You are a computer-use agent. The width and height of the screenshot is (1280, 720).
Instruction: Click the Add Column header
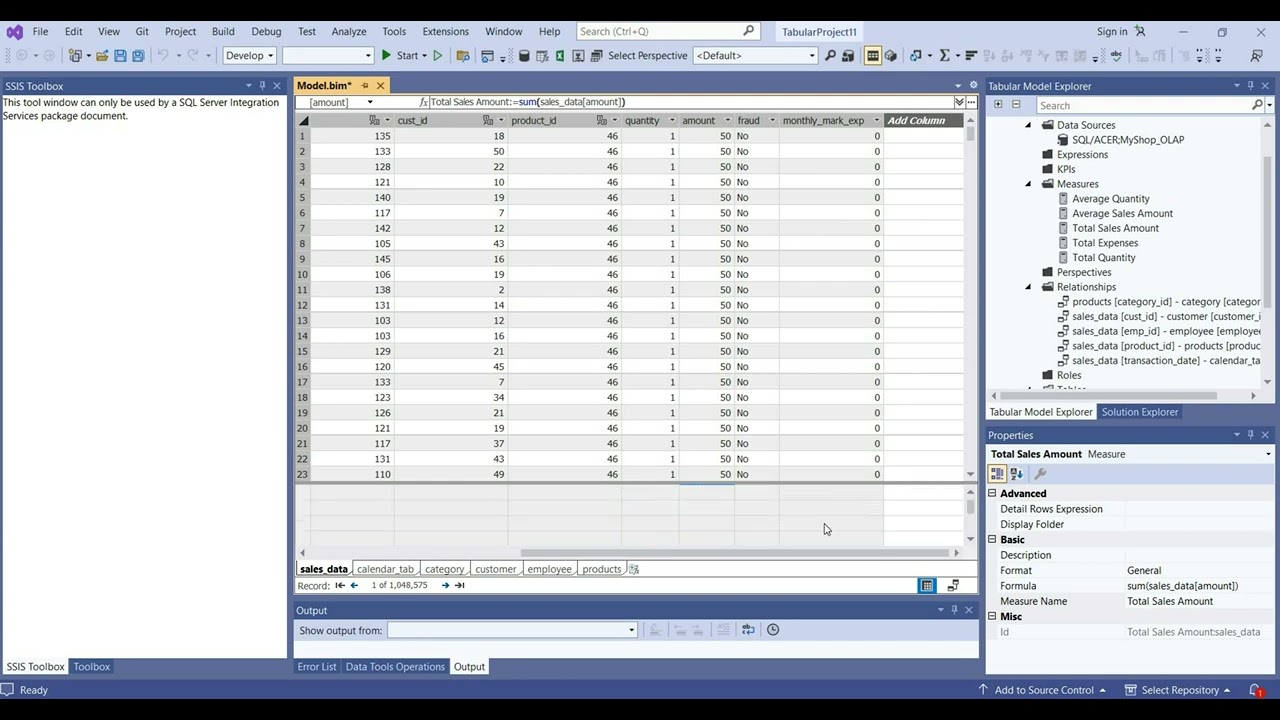(916, 121)
